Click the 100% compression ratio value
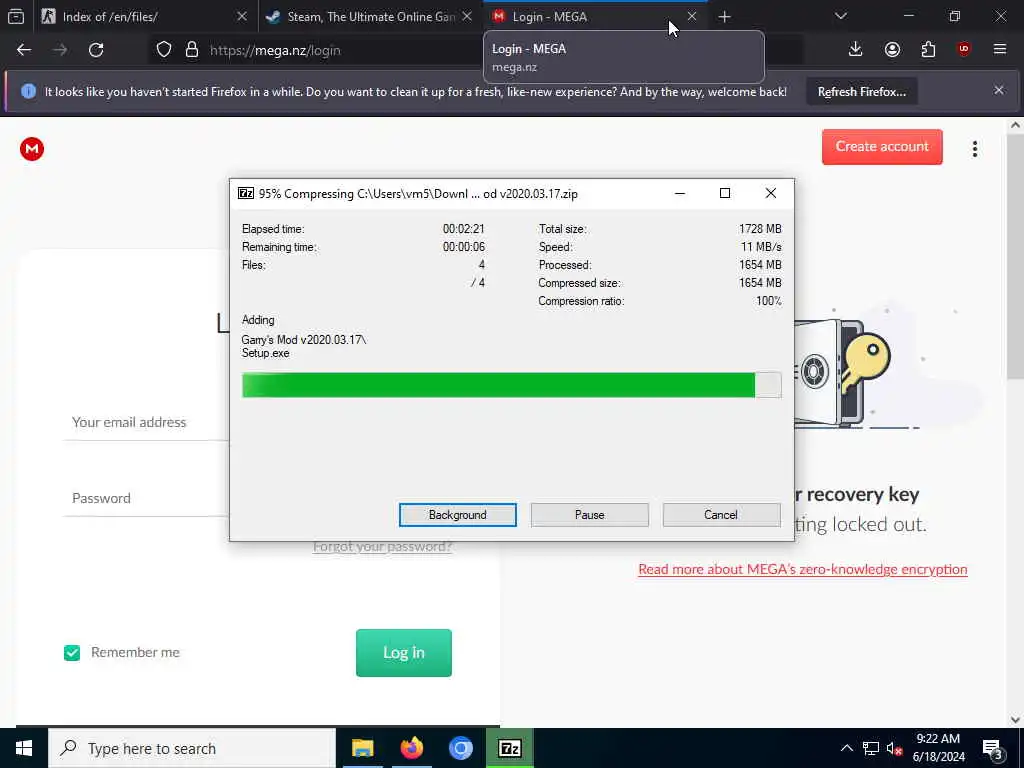Viewport: 1024px width, 768px height. [x=769, y=301]
